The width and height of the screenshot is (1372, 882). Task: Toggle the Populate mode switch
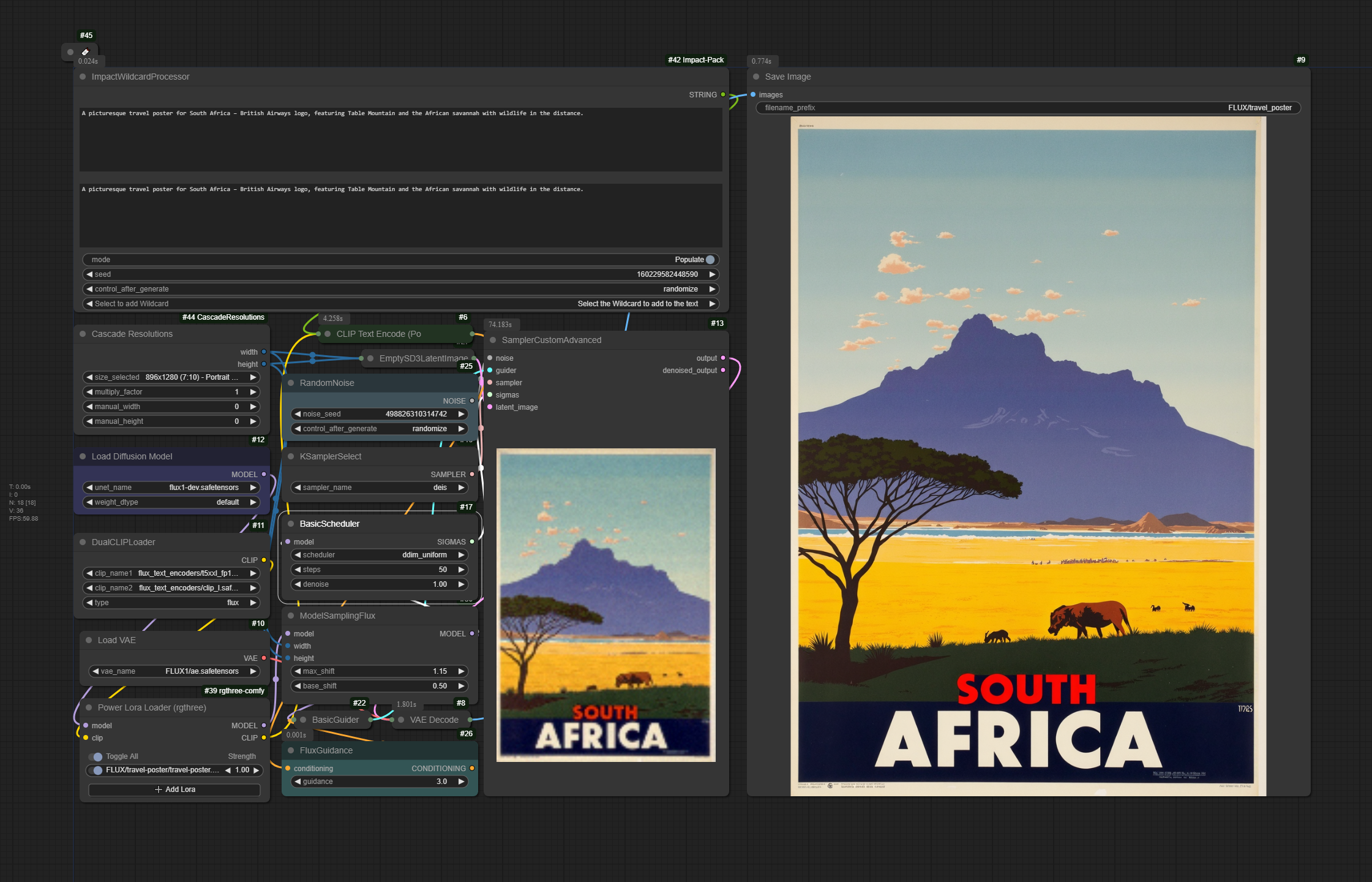pyautogui.click(x=710, y=260)
